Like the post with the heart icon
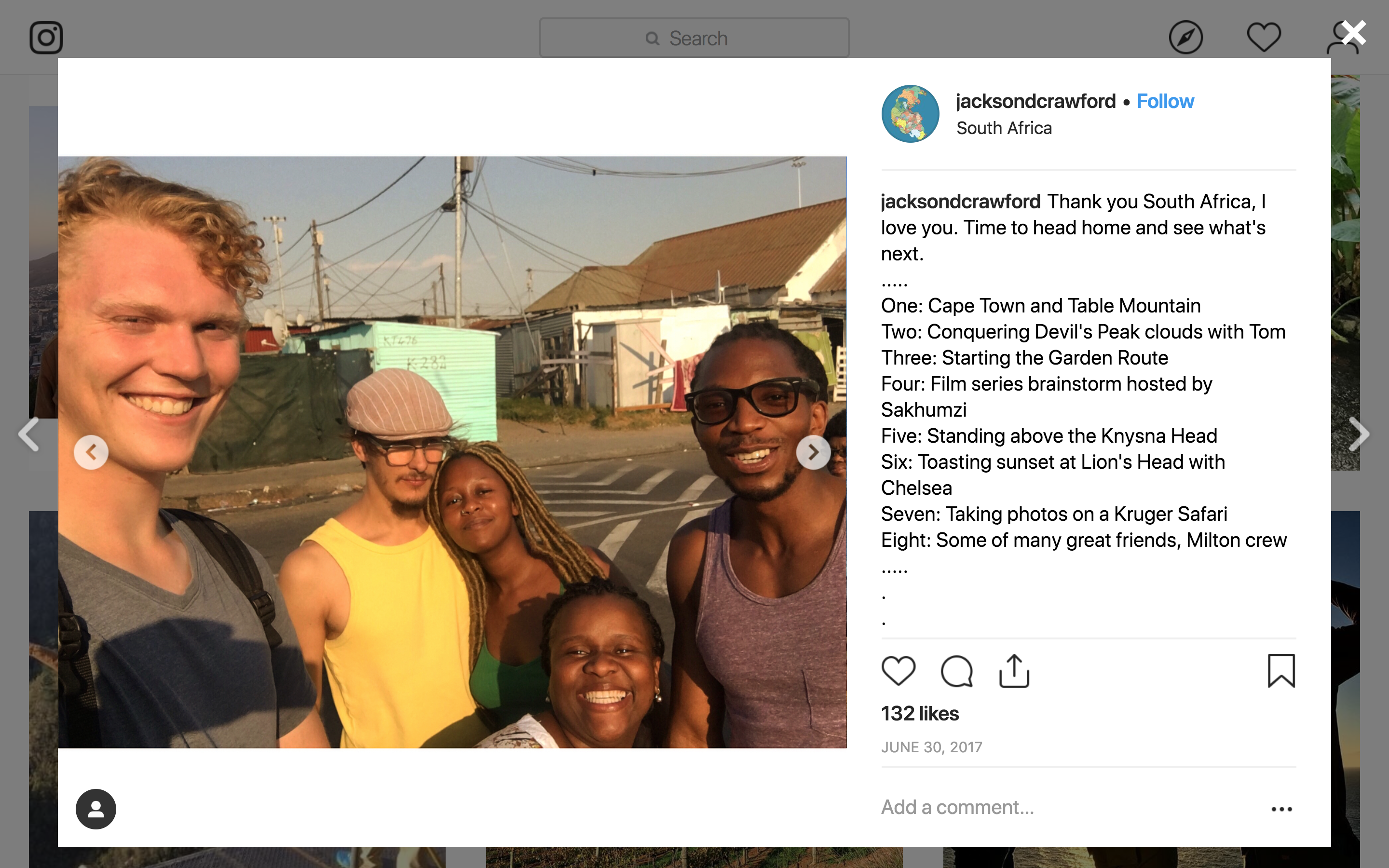The image size is (1389, 868). coord(898,670)
